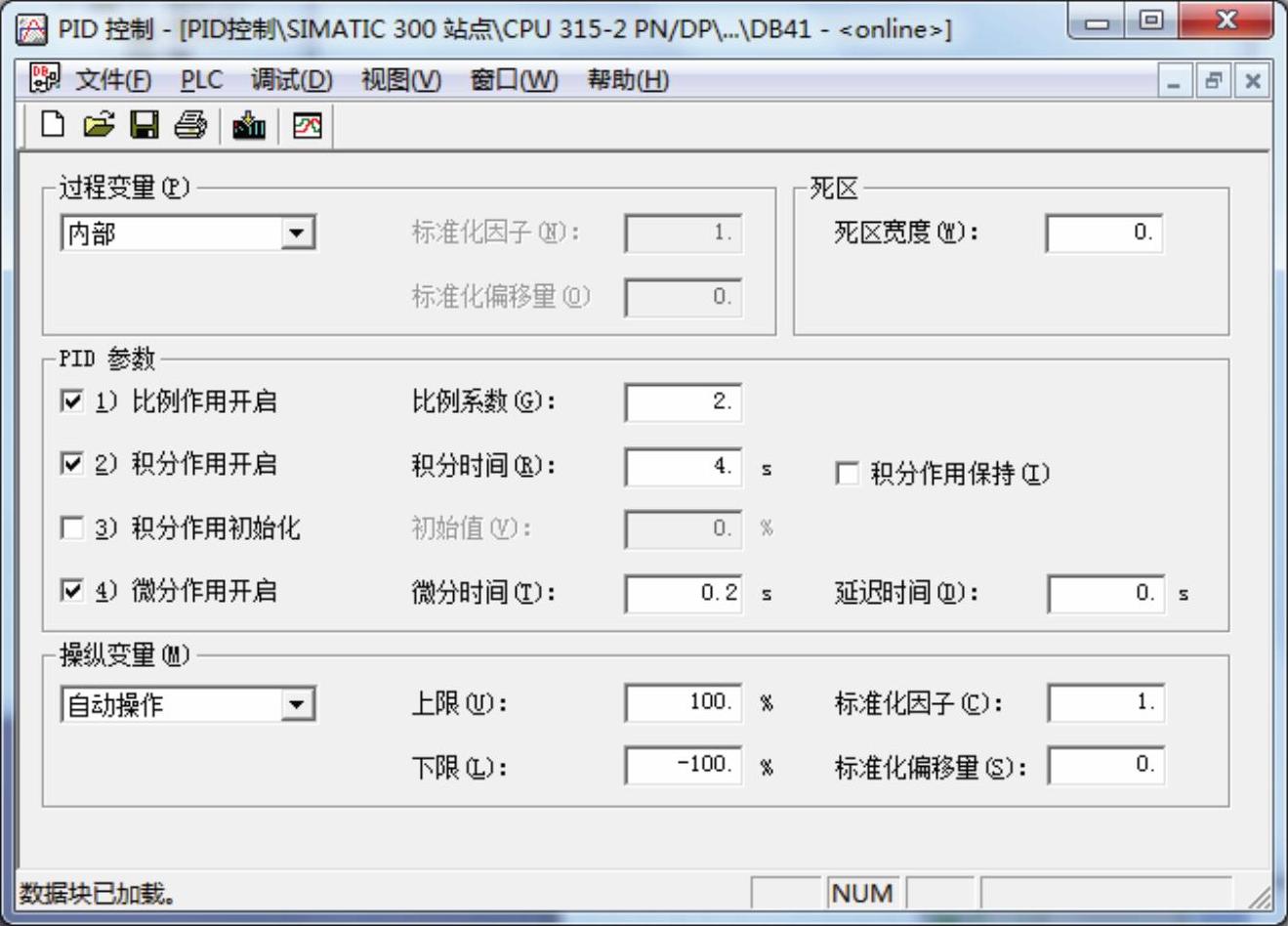The image size is (1288, 926).
Task: Click the 死区宽度 input field
Action: pos(1103,233)
